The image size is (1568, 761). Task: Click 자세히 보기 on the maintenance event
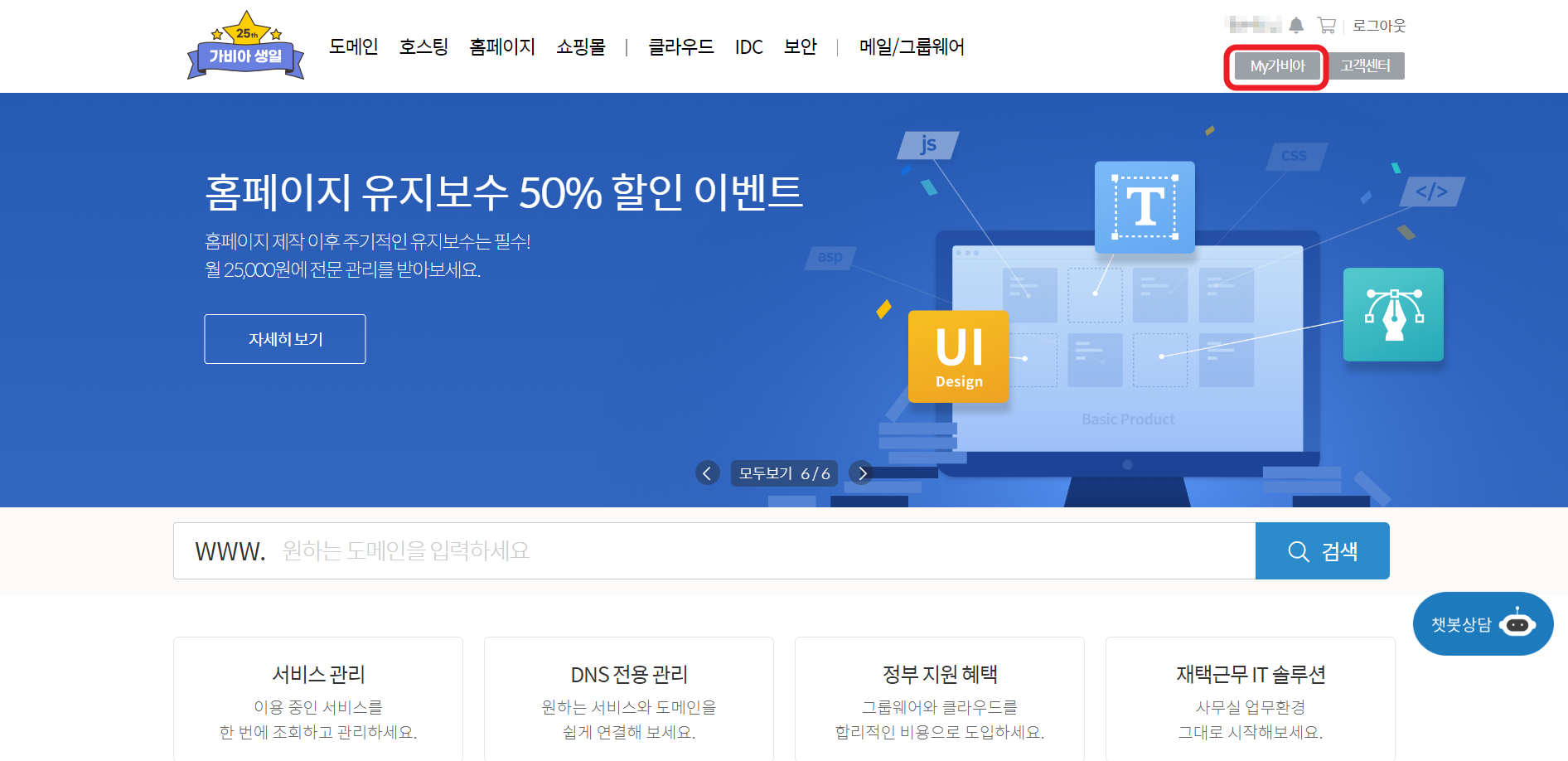coord(285,338)
